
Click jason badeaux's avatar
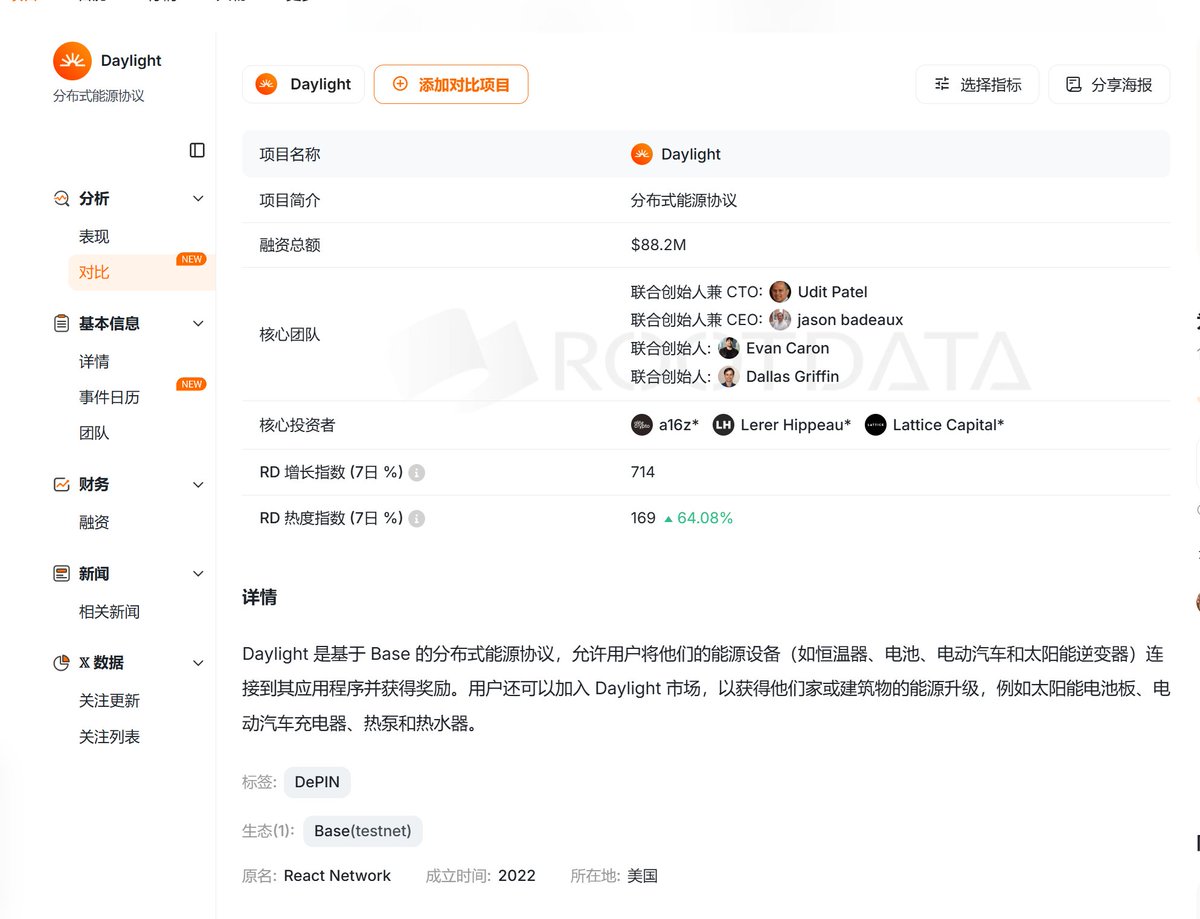780,320
